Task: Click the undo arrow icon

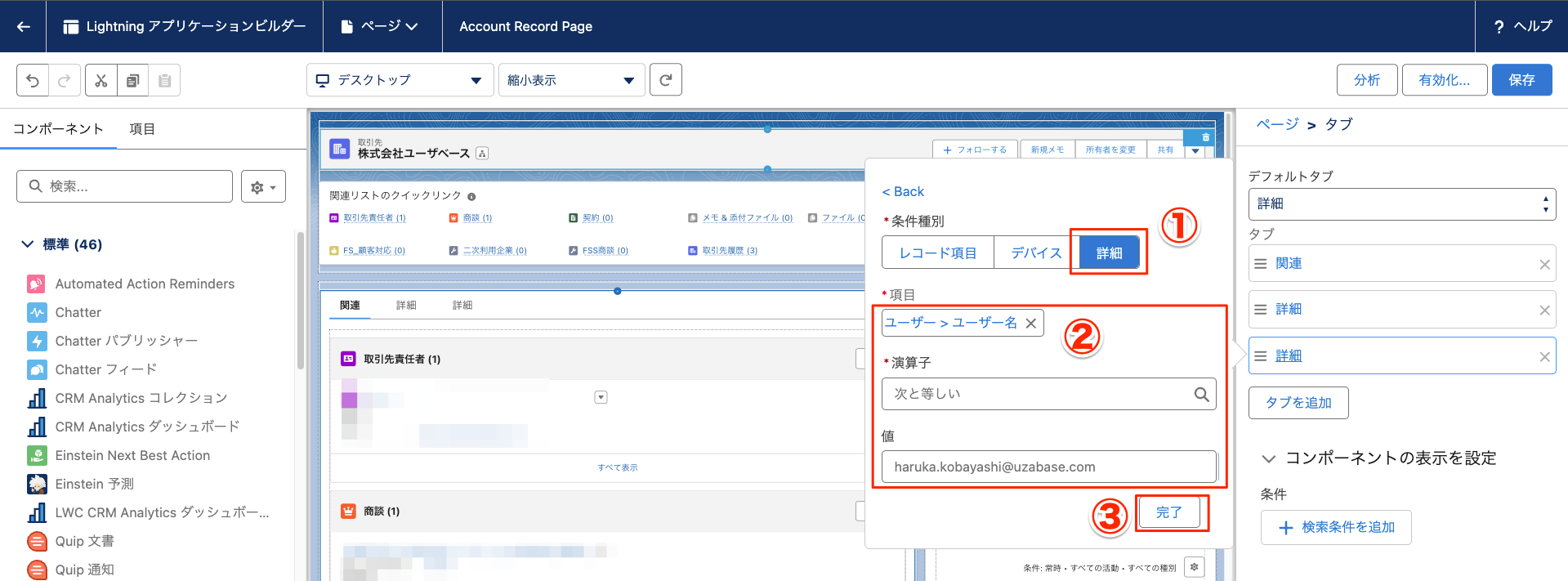Action: 33,80
